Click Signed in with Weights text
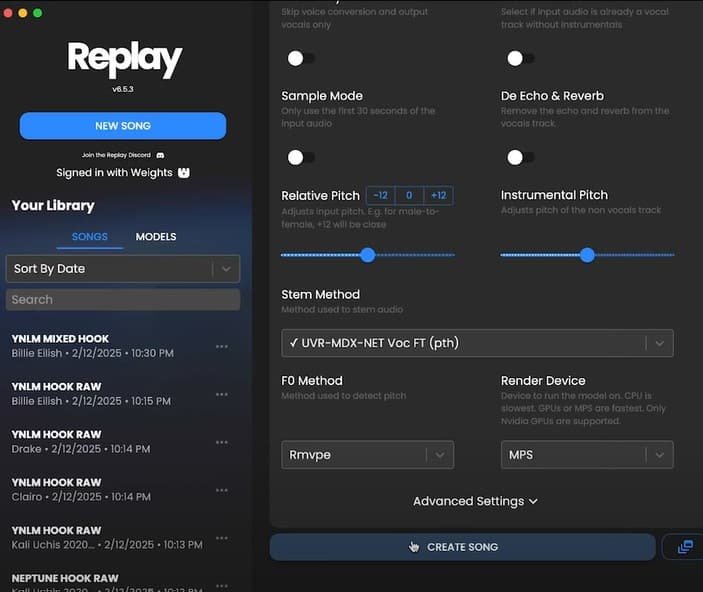703x592 pixels. pyautogui.click(x=114, y=173)
